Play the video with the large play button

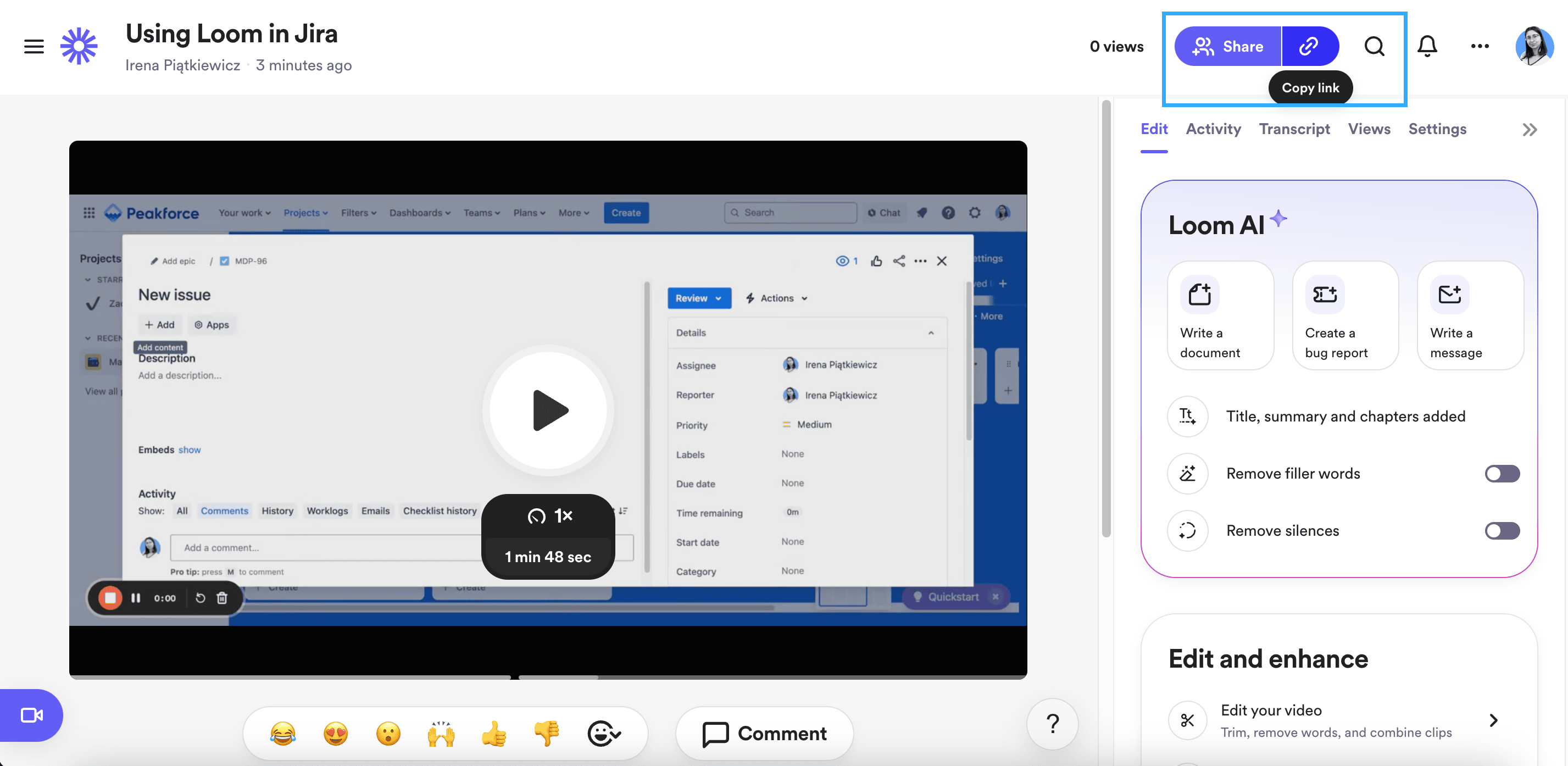click(548, 411)
